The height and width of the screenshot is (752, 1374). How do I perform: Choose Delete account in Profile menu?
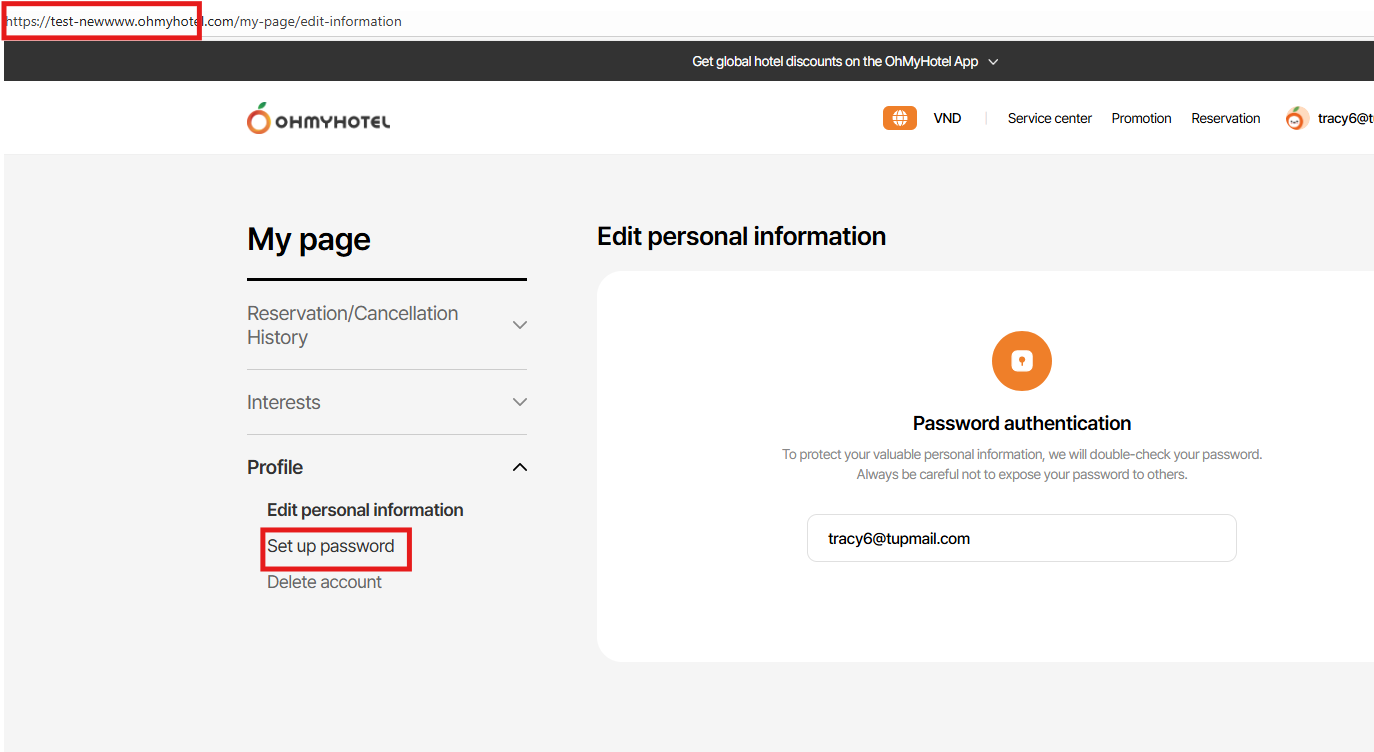(x=324, y=582)
